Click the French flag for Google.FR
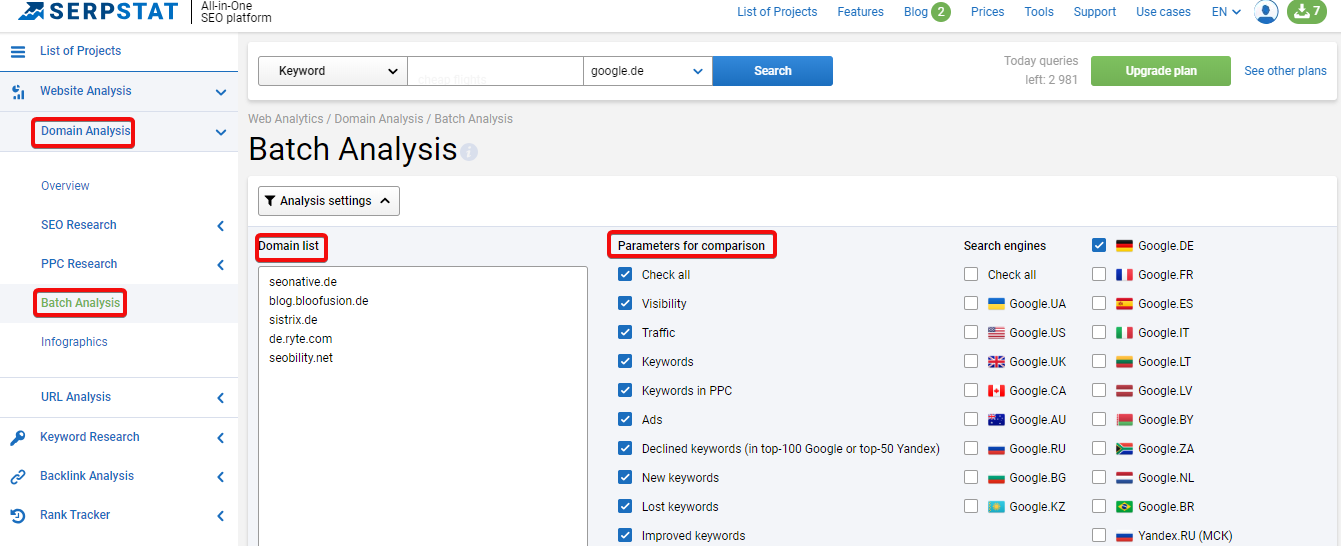This screenshot has height=546, width=1341. [1124, 275]
